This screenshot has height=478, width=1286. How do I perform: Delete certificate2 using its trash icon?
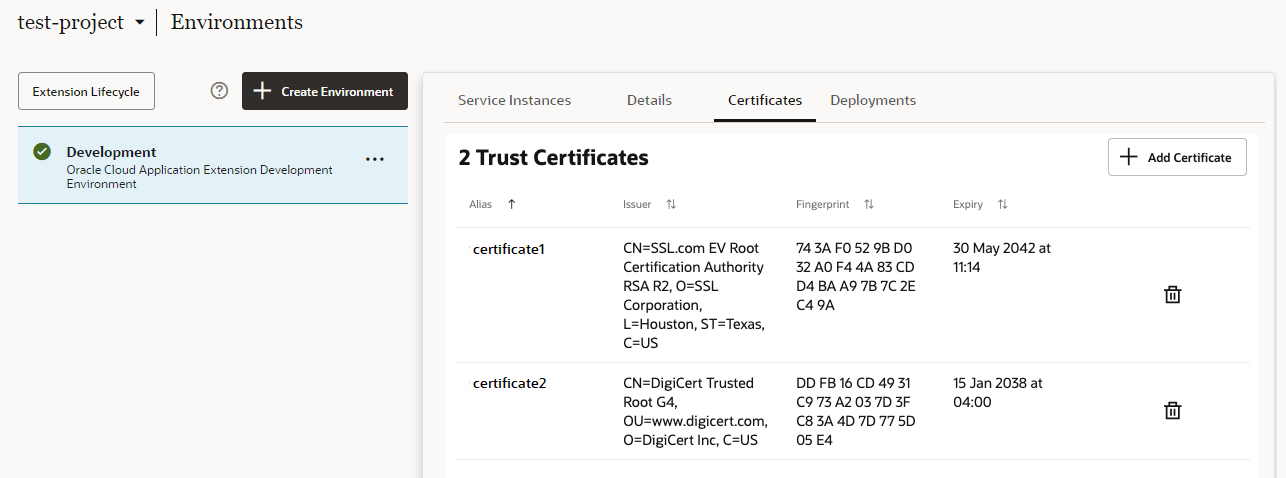click(x=1173, y=411)
